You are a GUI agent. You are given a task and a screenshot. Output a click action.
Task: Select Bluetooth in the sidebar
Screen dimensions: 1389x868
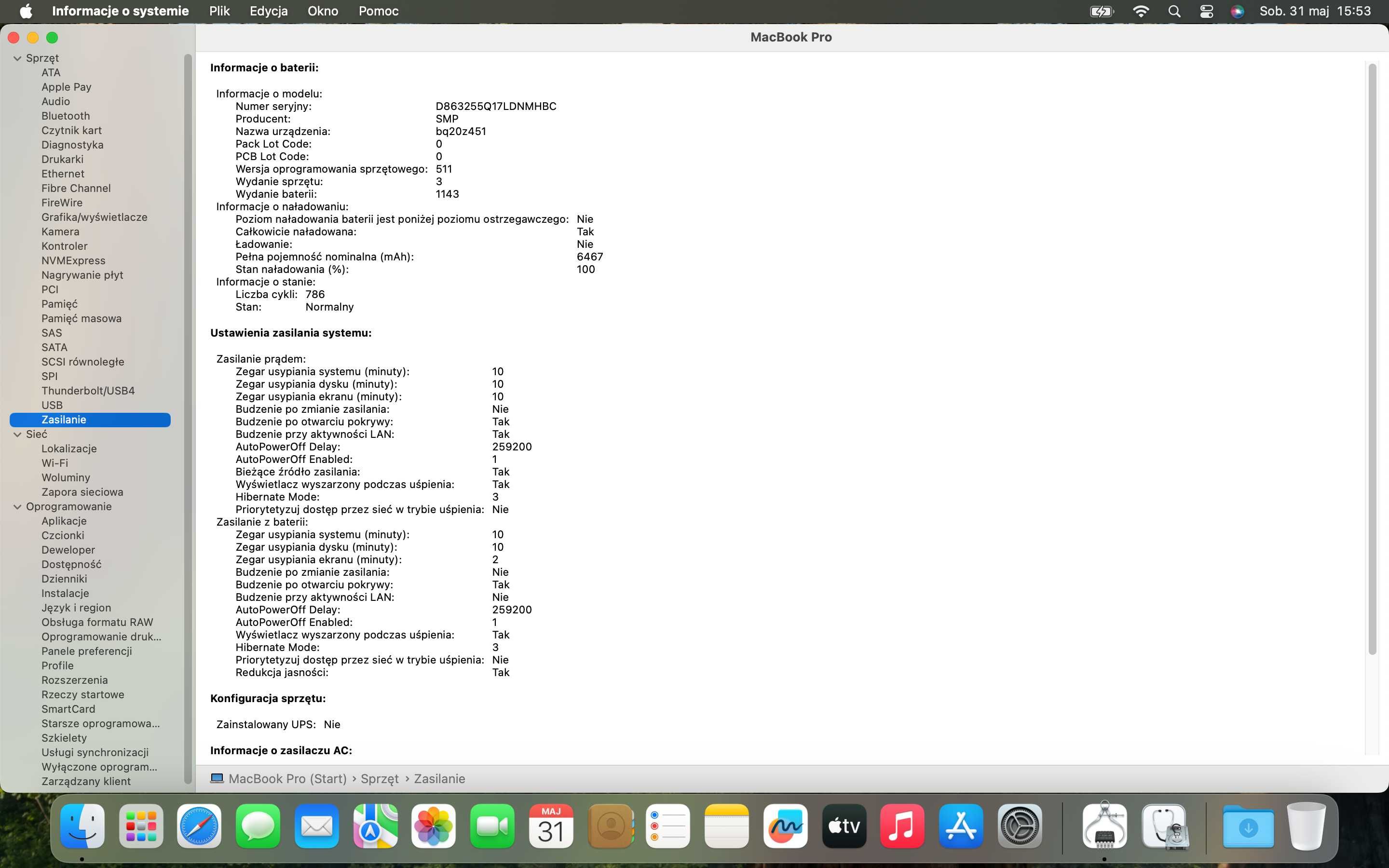pos(66,116)
